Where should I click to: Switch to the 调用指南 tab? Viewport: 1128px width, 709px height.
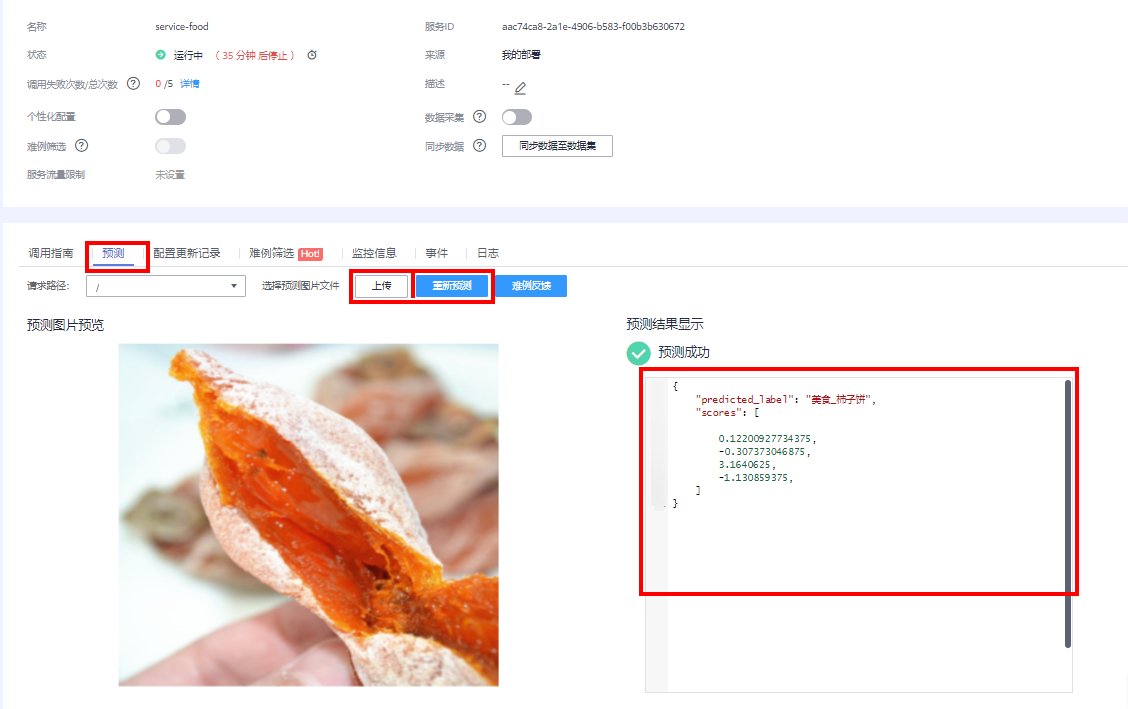coord(50,253)
